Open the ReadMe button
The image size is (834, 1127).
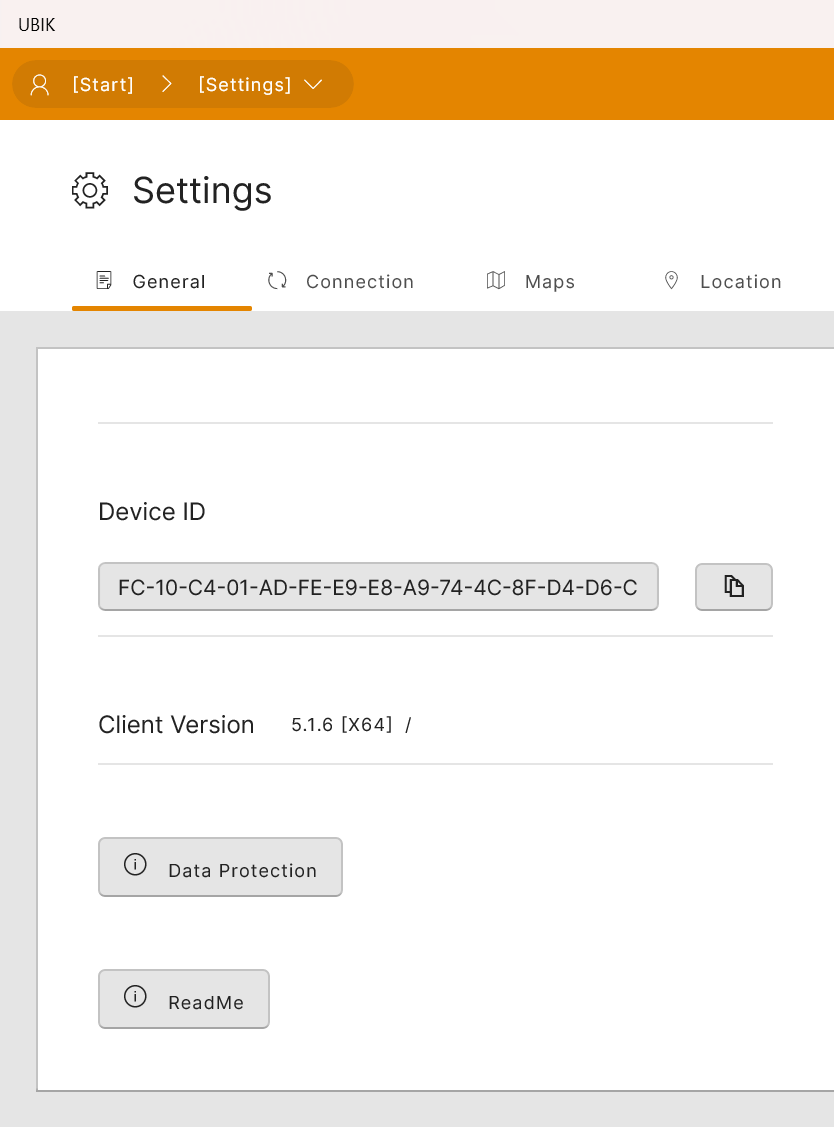[x=205, y=1002]
